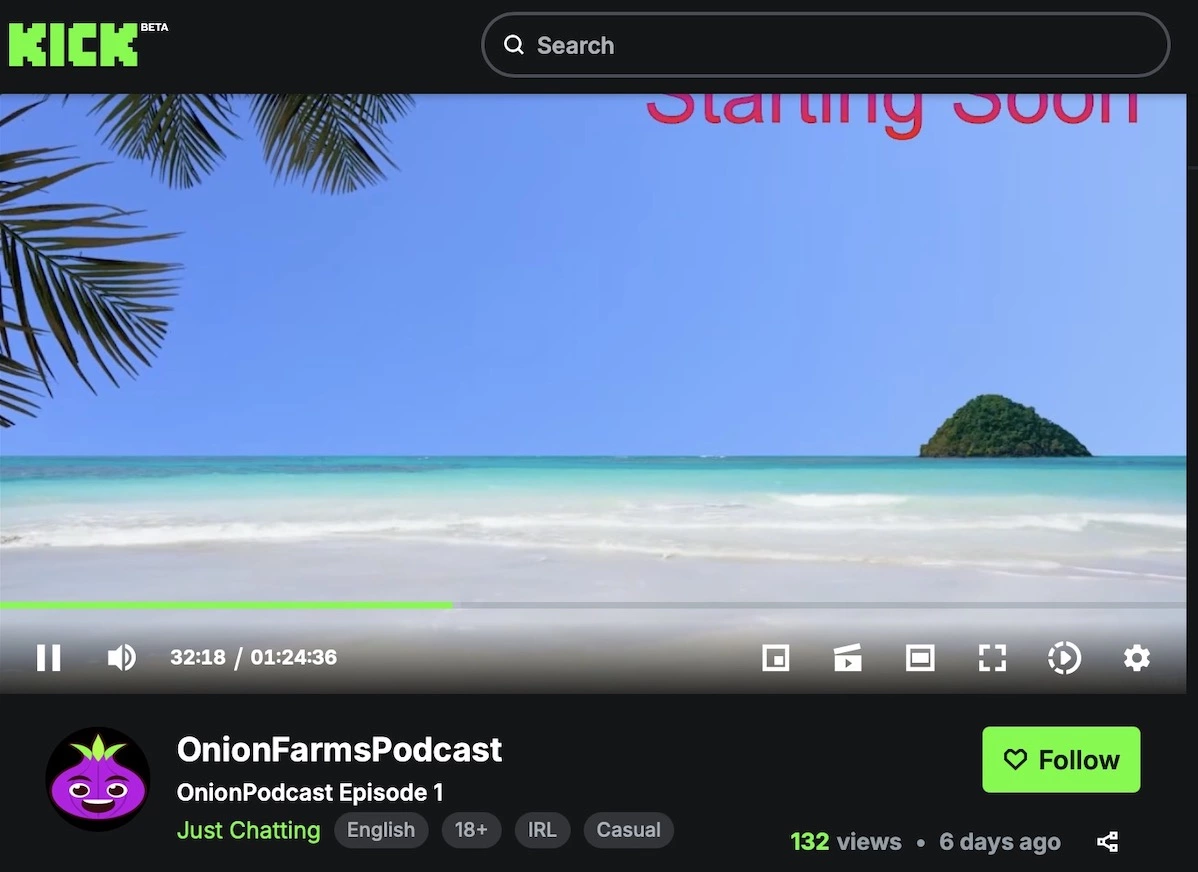Image resolution: width=1198 pixels, height=872 pixels.
Task: Mute the video volume
Action: 121,657
